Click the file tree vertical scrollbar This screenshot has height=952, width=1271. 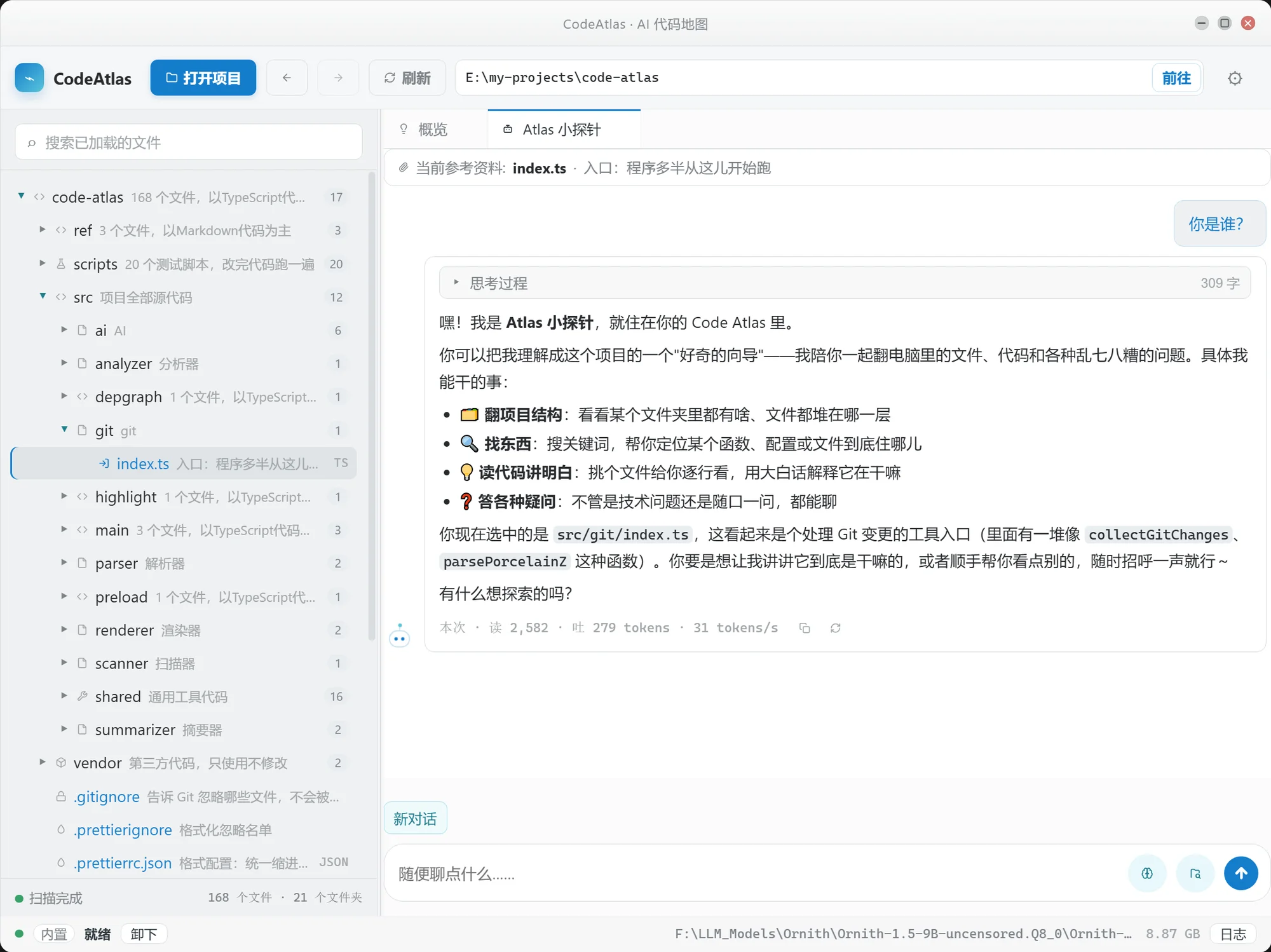click(x=372, y=407)
